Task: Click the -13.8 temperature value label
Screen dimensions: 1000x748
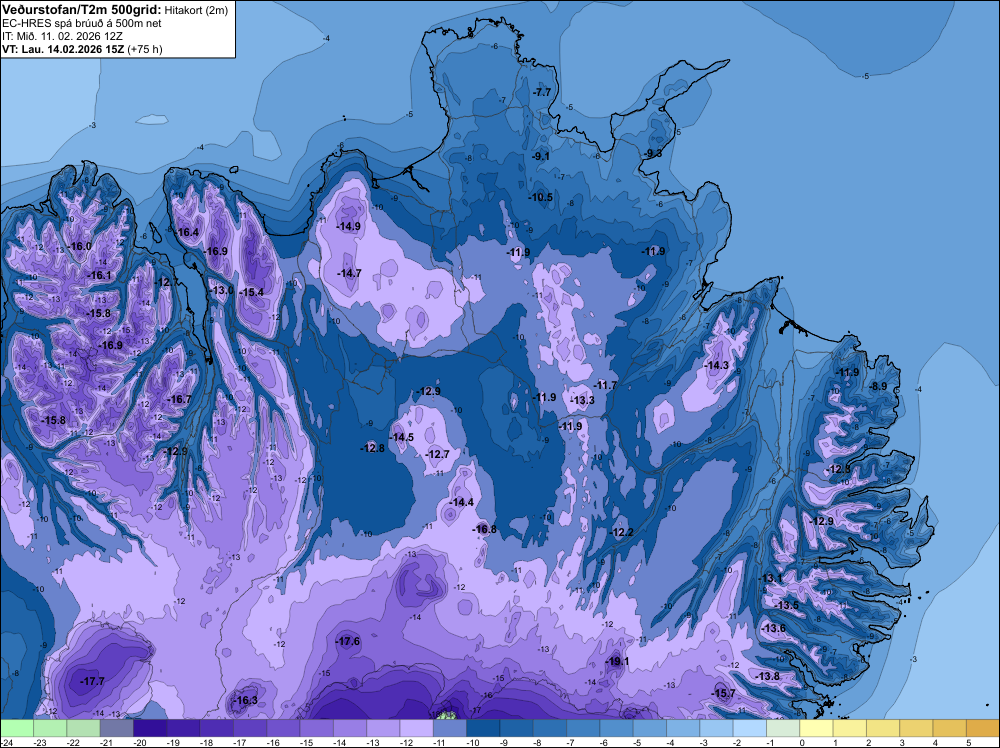Action: tap(767, 676)
